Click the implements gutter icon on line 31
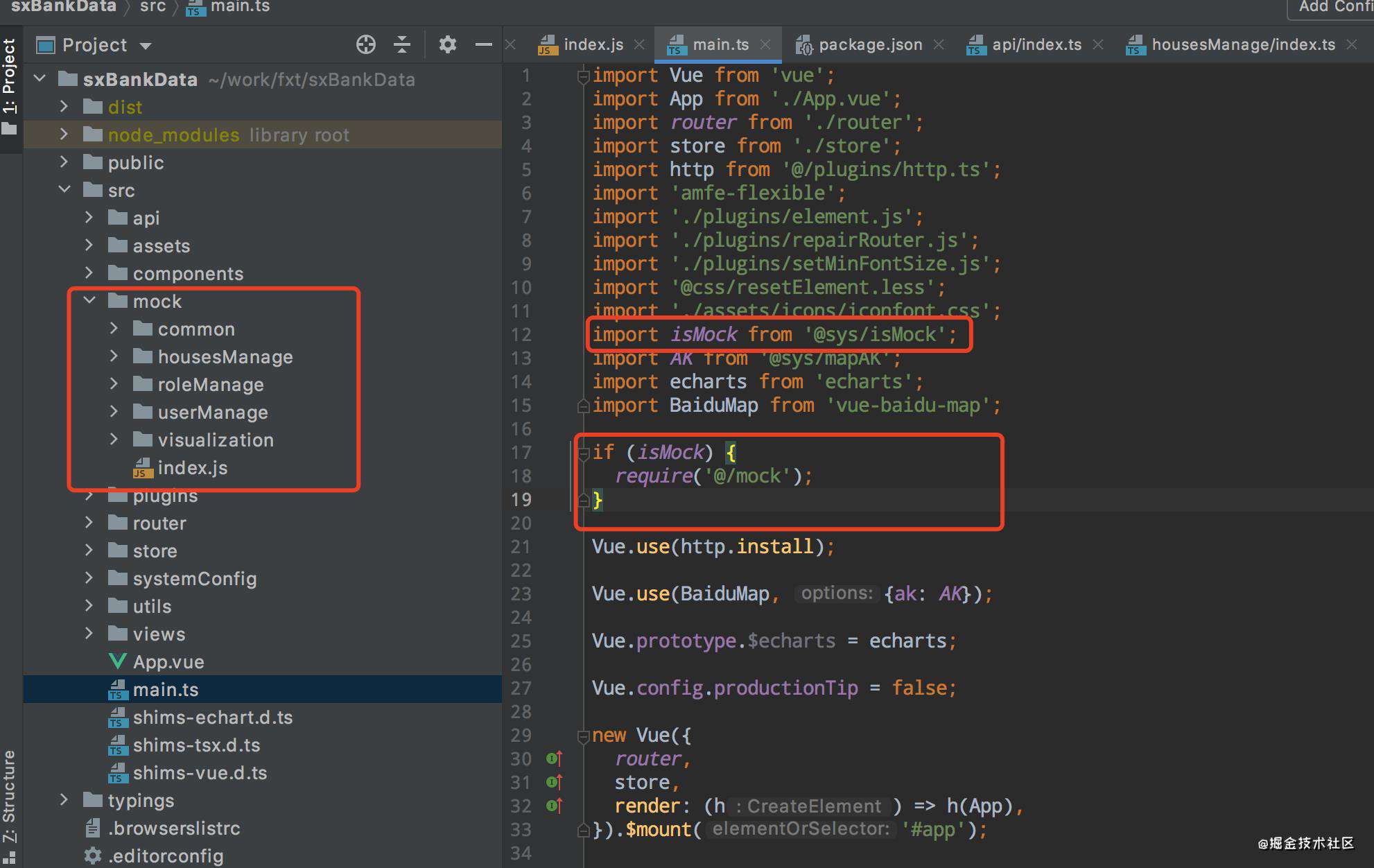This screenshot has height=868, width=1374. click(554, 782)
